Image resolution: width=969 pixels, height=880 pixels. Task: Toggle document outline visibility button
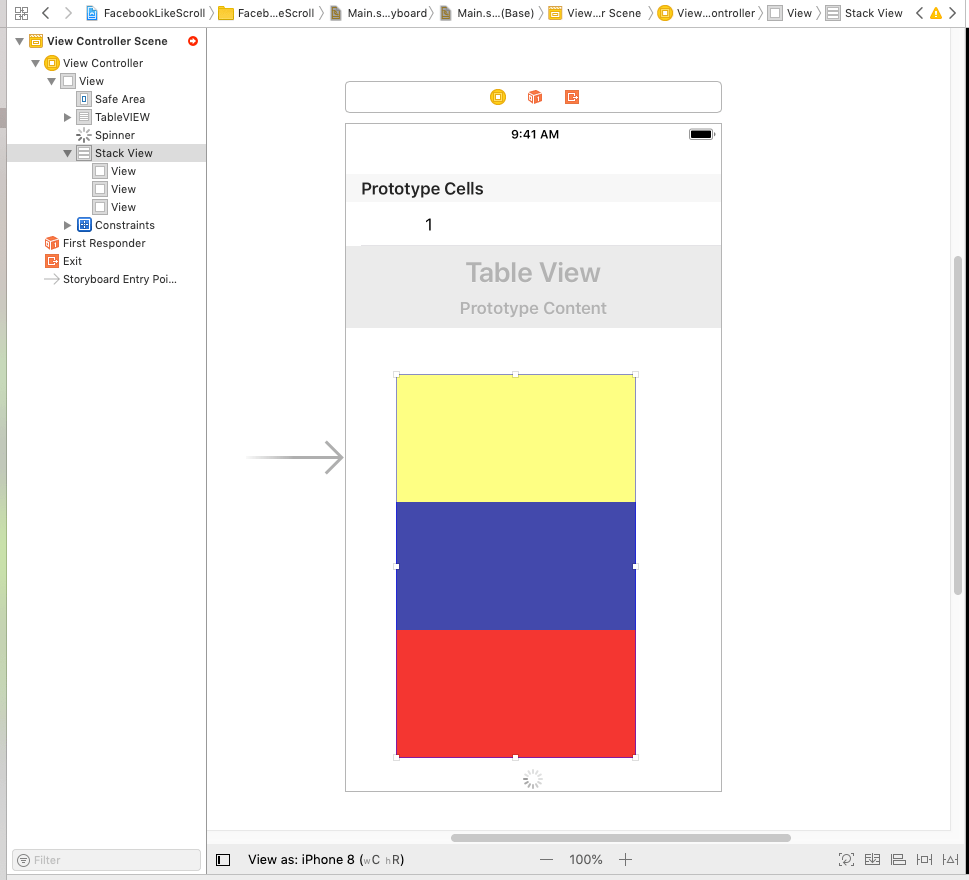click(223, 860)
